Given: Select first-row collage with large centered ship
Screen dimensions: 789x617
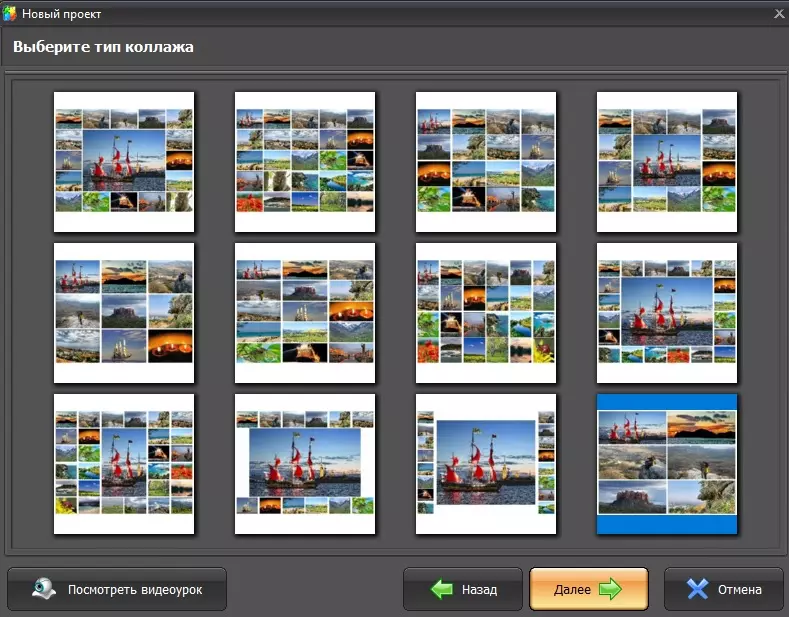Looking at the screenshot, I should [124, 162].
